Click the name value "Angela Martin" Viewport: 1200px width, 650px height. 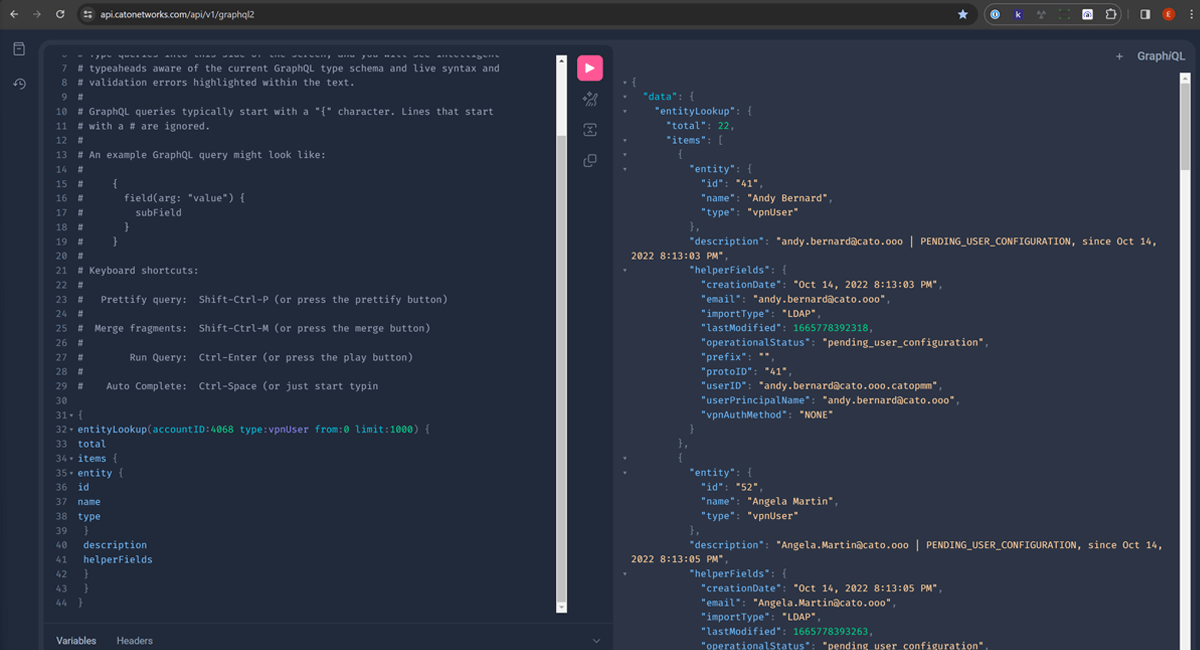(793, 501)
